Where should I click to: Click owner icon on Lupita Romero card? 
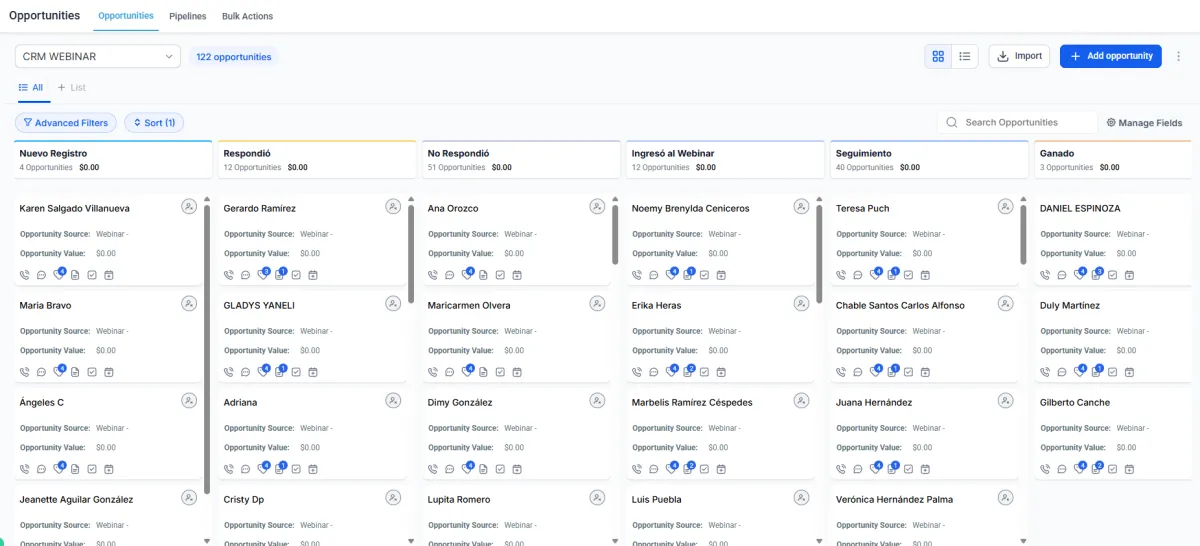pos(597,498)
